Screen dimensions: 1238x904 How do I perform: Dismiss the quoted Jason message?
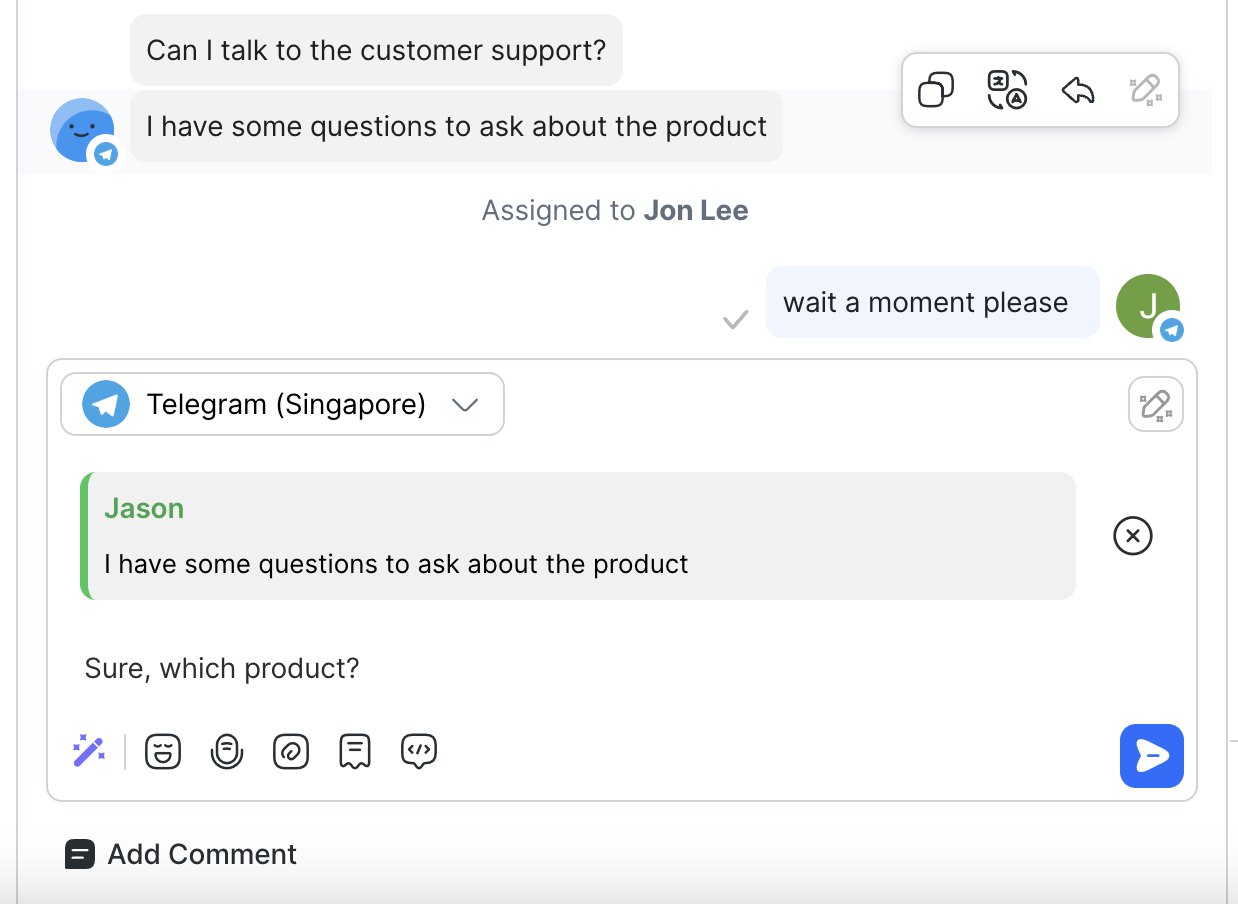tap(1132, 536)
